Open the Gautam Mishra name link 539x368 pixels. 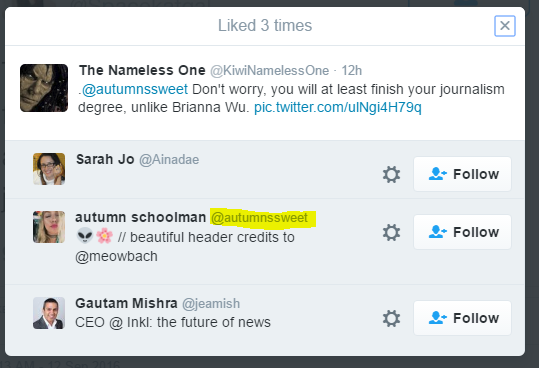click(126, 303)
